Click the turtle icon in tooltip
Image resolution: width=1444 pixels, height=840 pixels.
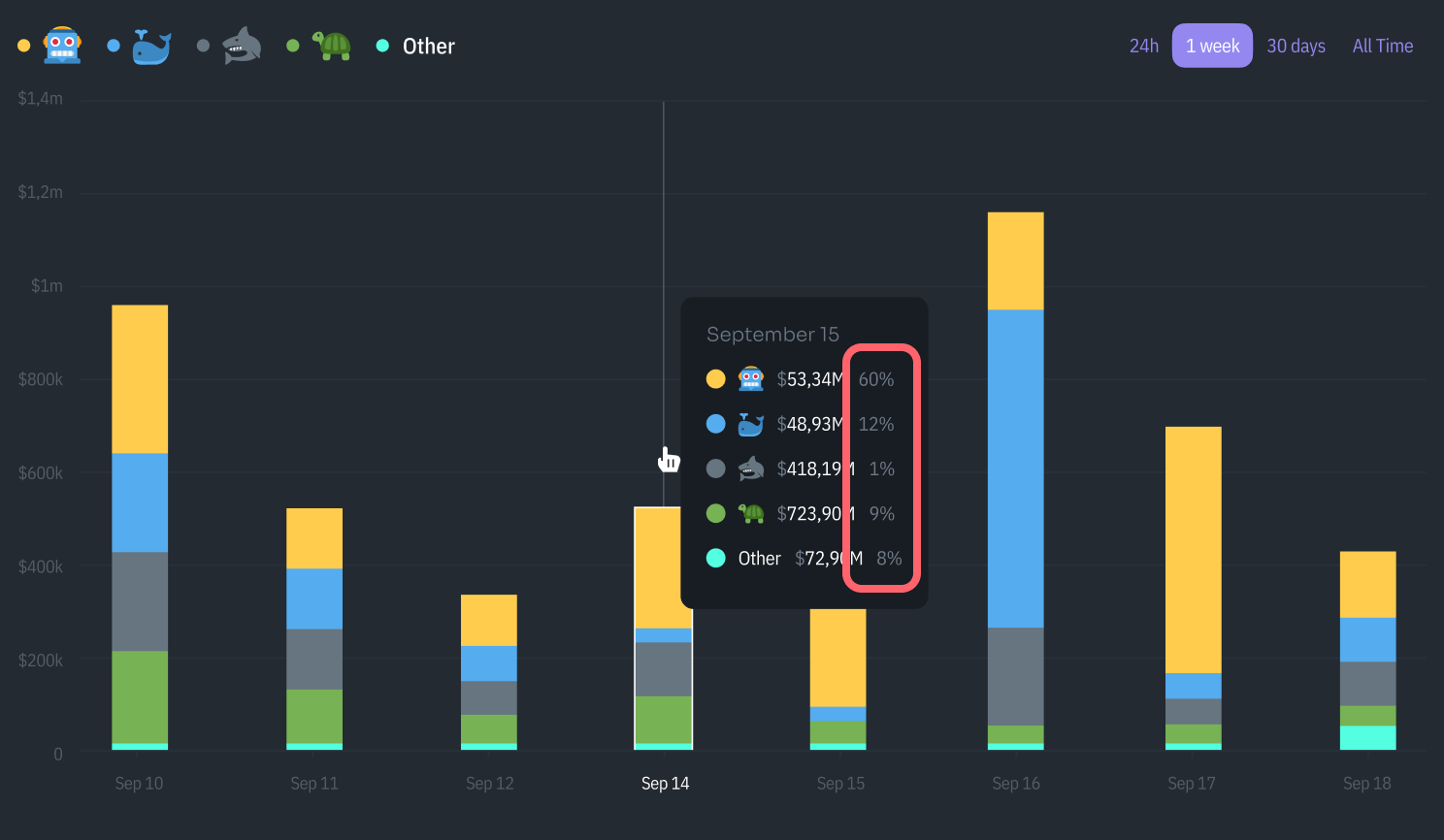coord(751,513)
